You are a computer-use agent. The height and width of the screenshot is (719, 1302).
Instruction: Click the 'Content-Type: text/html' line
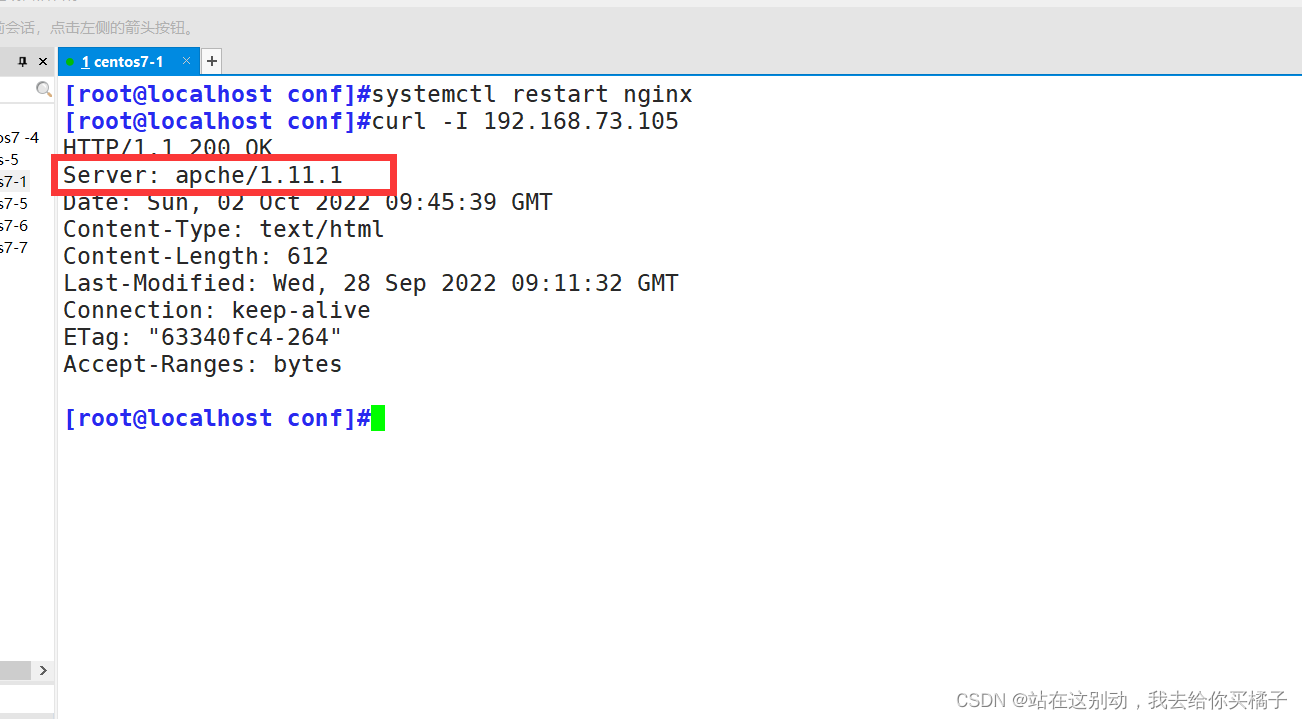[224, 229]
